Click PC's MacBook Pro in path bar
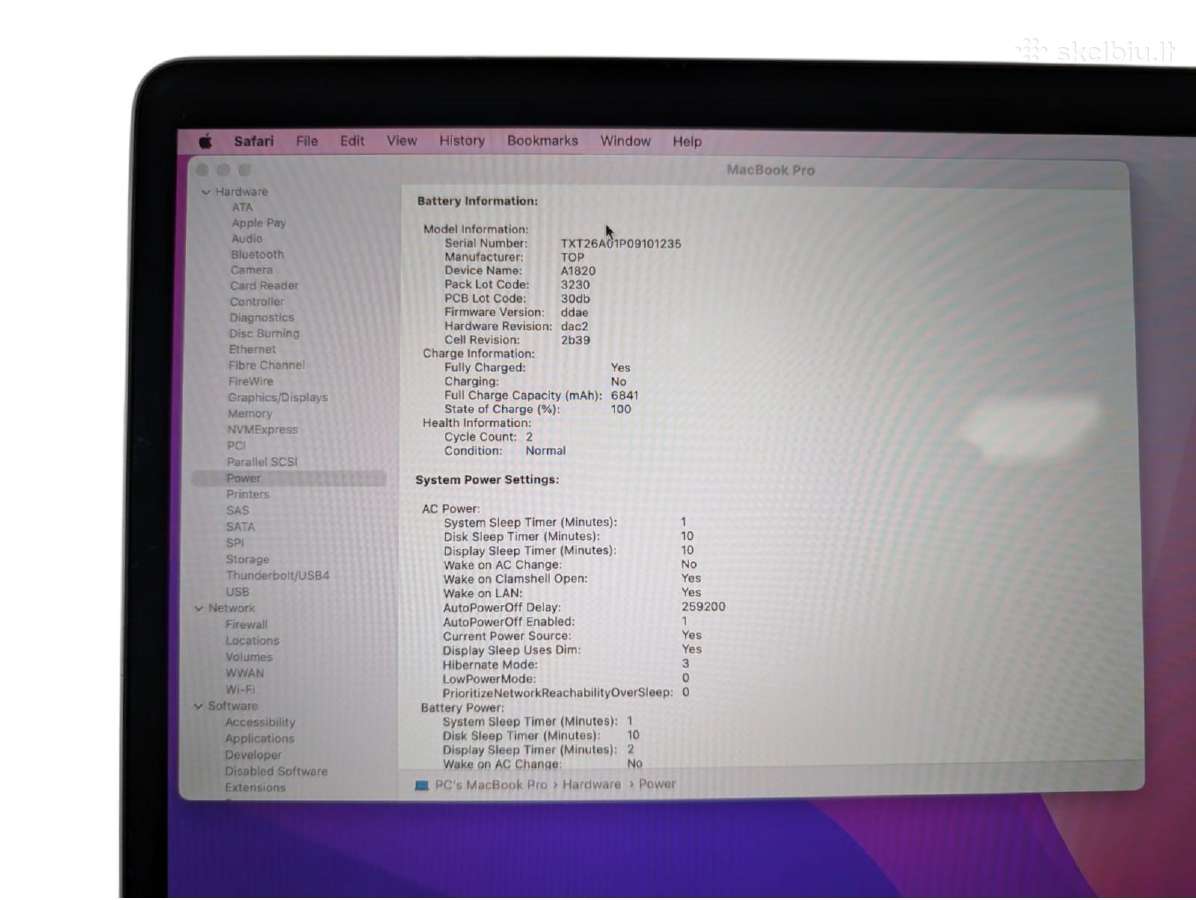1196x900 pixels. (x=490, y=785)
